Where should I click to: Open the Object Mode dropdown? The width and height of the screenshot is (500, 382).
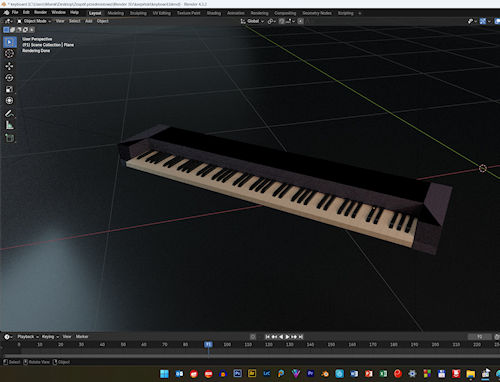pos(34,21)
